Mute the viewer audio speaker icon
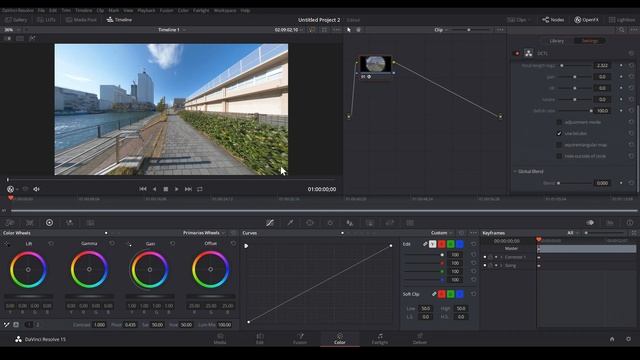This screenshot has height=360, width=640. point(36,189)
